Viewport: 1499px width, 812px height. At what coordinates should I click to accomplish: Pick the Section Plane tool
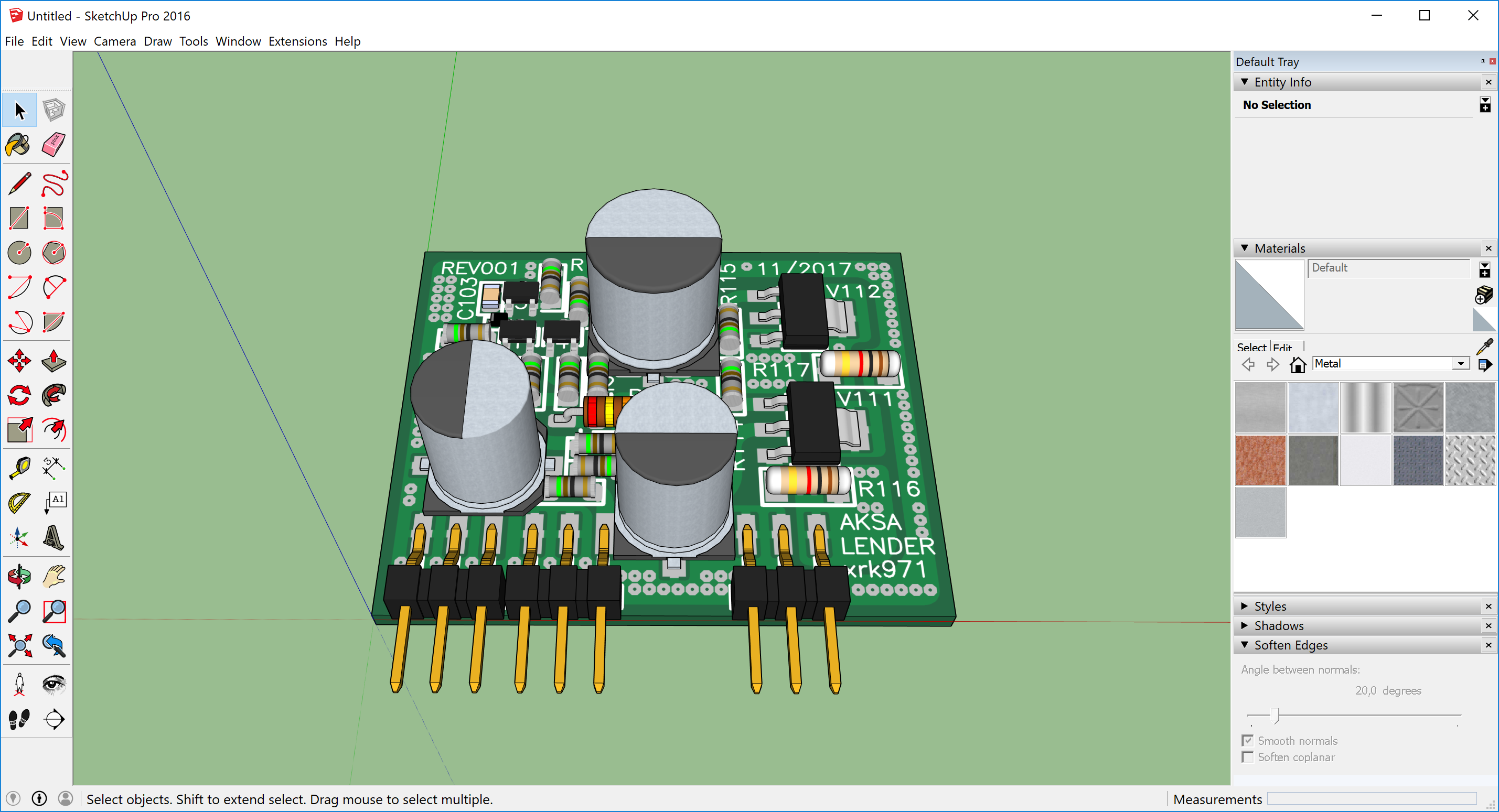point(53,719)
